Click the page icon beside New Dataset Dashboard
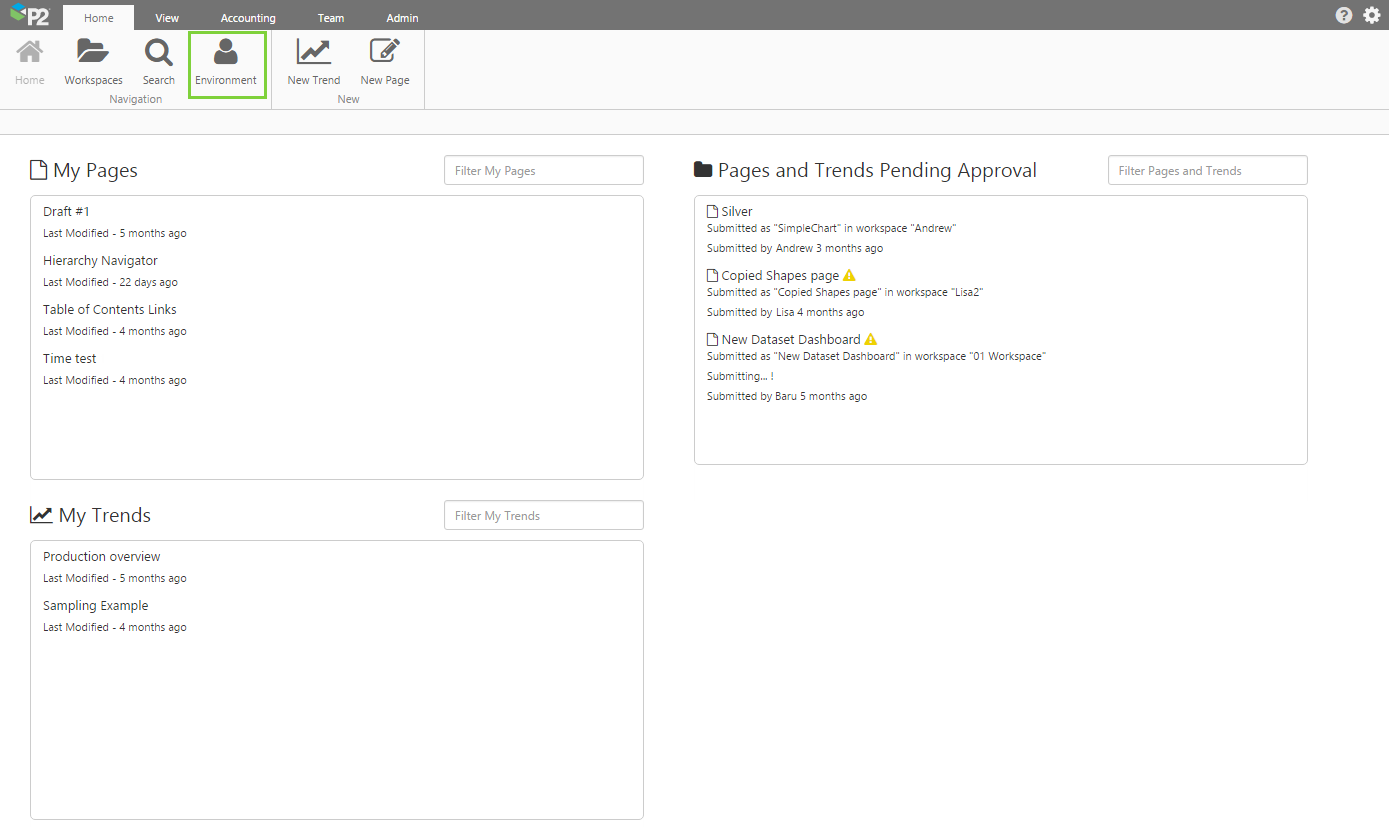The width and height of the screenshot is (1389, 827). (x=713, y=340)
